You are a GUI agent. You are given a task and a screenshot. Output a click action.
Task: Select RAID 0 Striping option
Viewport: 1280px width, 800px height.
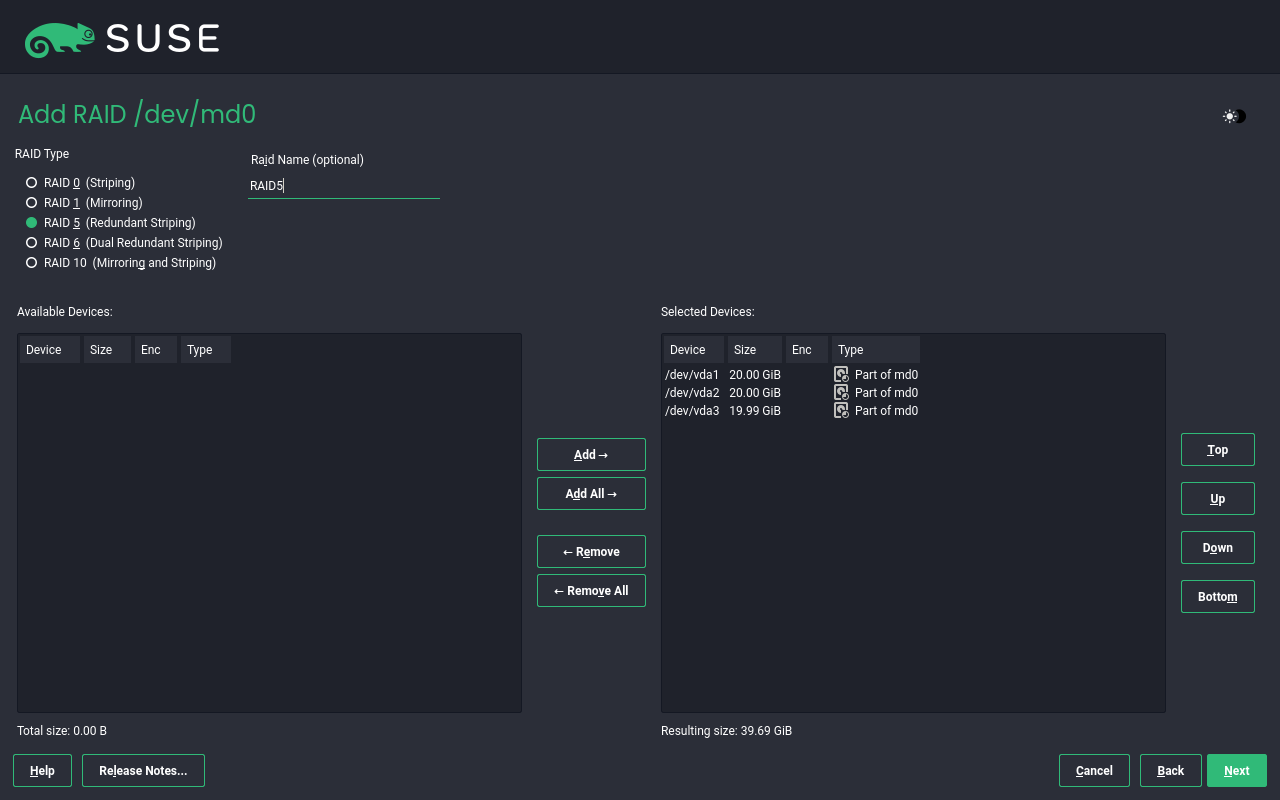coord(32,183)
